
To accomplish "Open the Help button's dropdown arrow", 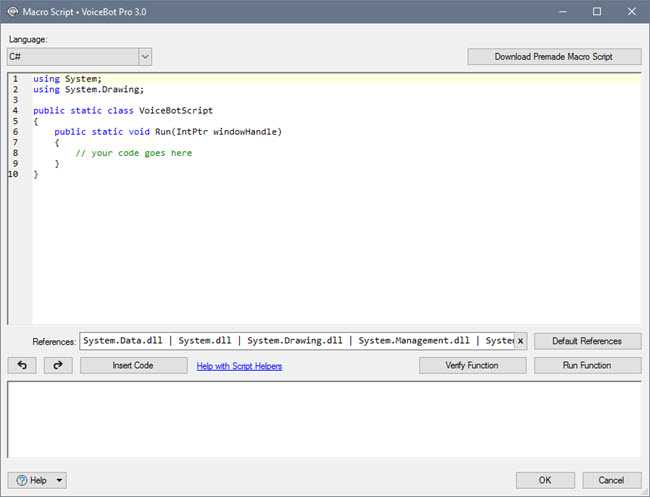I will [59, 480].
